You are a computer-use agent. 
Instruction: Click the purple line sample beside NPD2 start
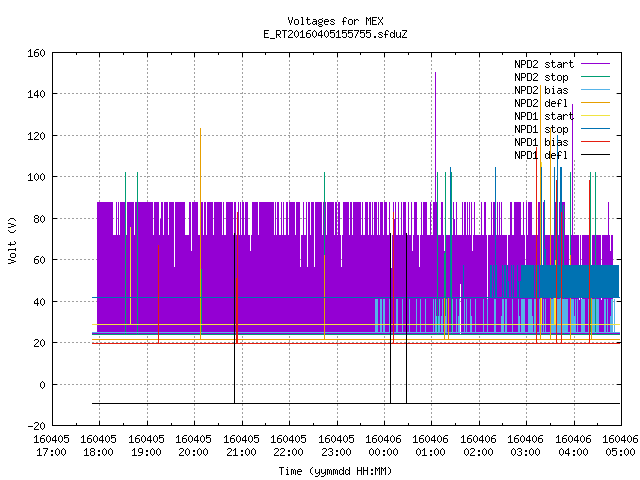(595, 64)
